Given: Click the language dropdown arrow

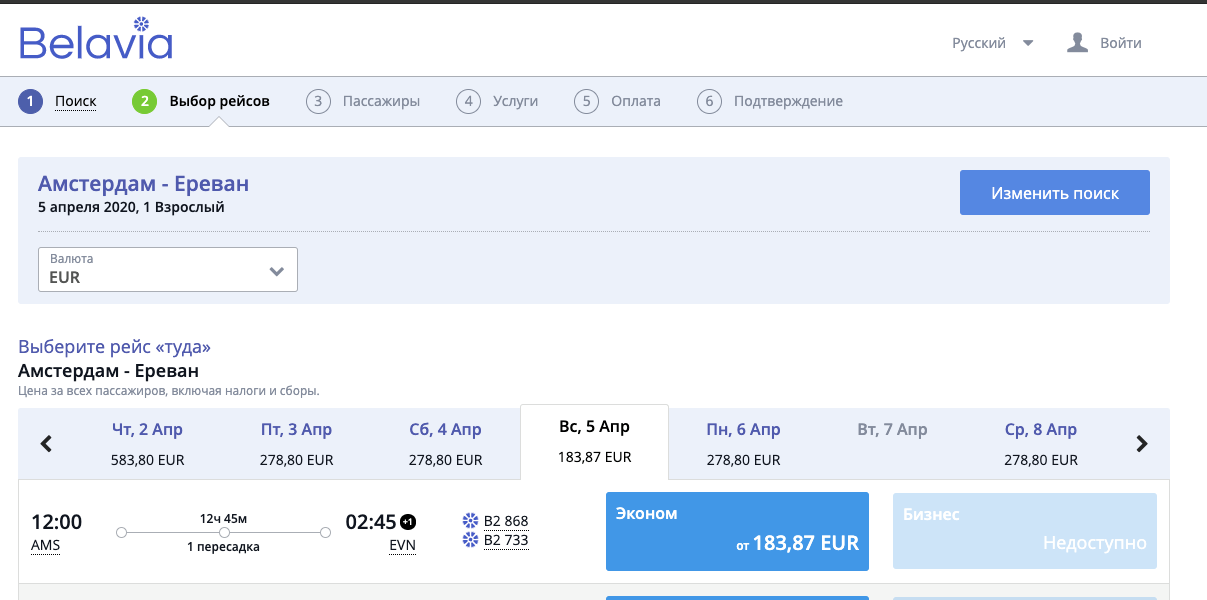Looking at the screenshot, I should click(x=1028, y=43).
